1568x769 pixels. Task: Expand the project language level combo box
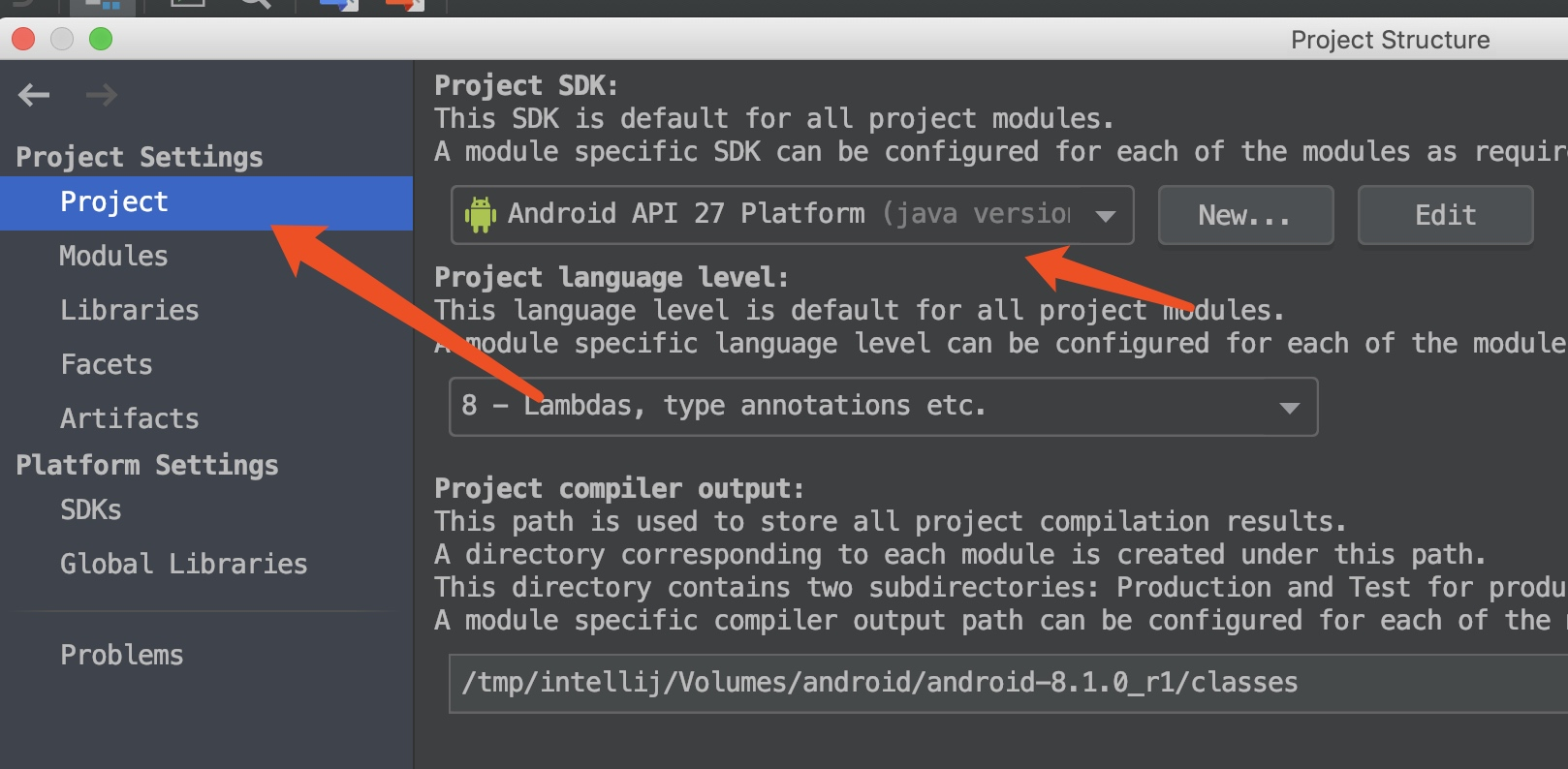(x=883, y=407)
